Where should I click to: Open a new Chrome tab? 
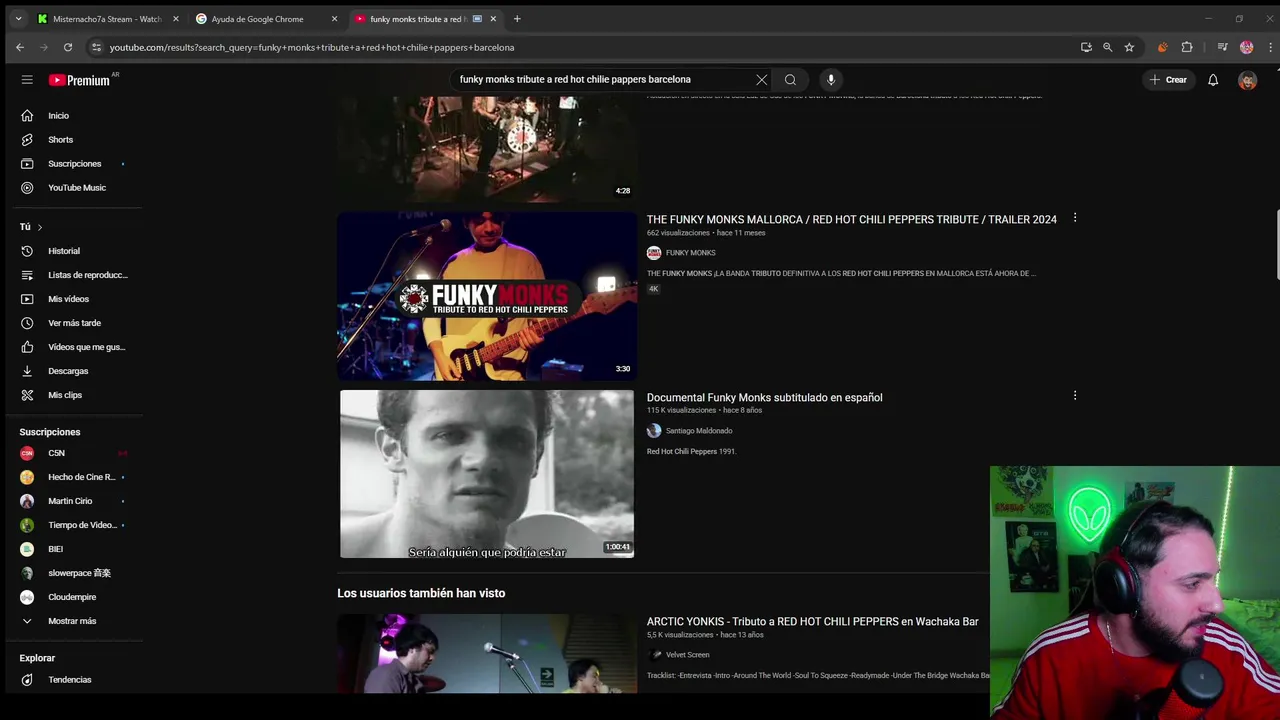click(517, 19)
